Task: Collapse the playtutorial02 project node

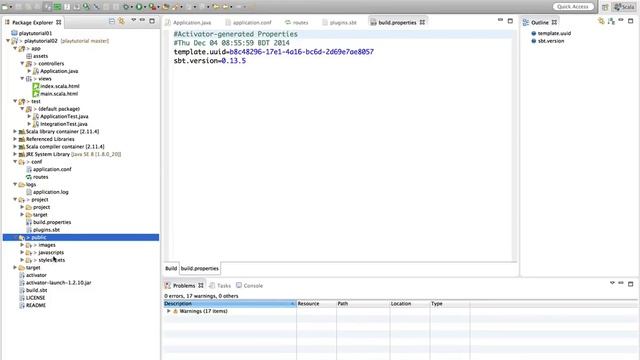Action: pos(8,41)
